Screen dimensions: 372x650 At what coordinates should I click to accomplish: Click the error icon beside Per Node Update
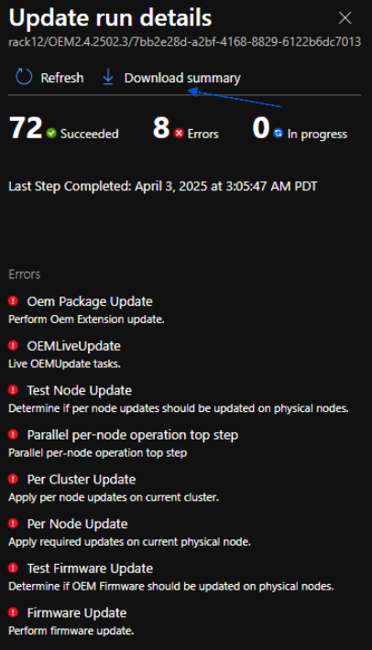[13, 524]
